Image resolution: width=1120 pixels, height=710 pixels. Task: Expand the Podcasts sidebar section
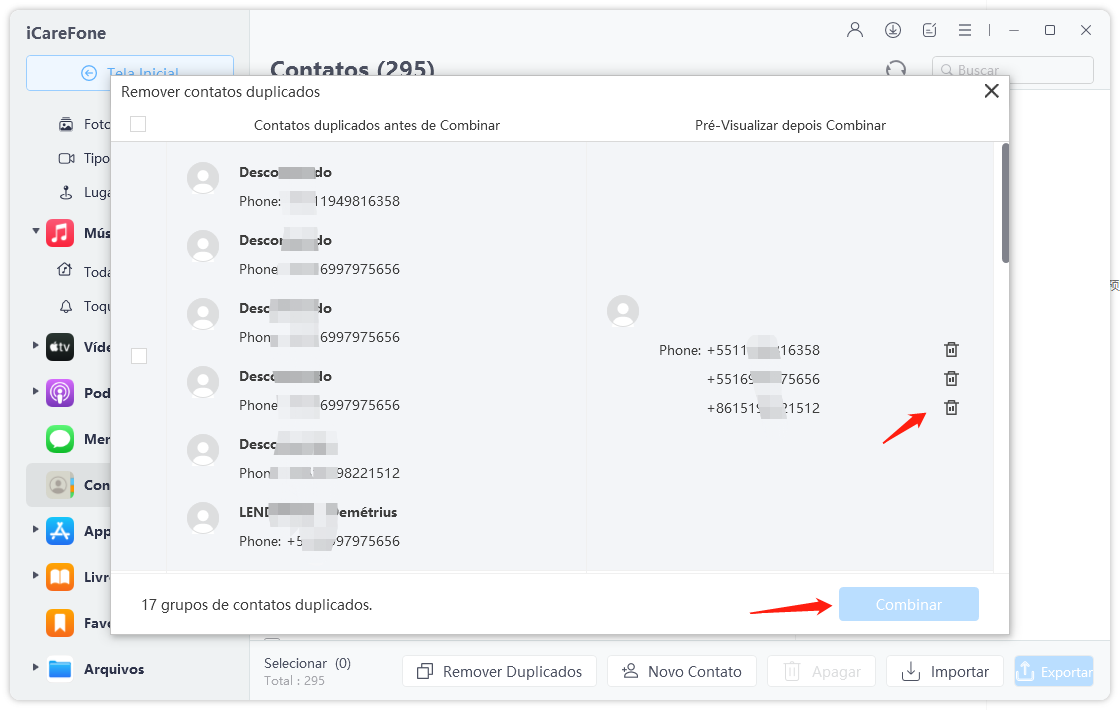(36, 391)
